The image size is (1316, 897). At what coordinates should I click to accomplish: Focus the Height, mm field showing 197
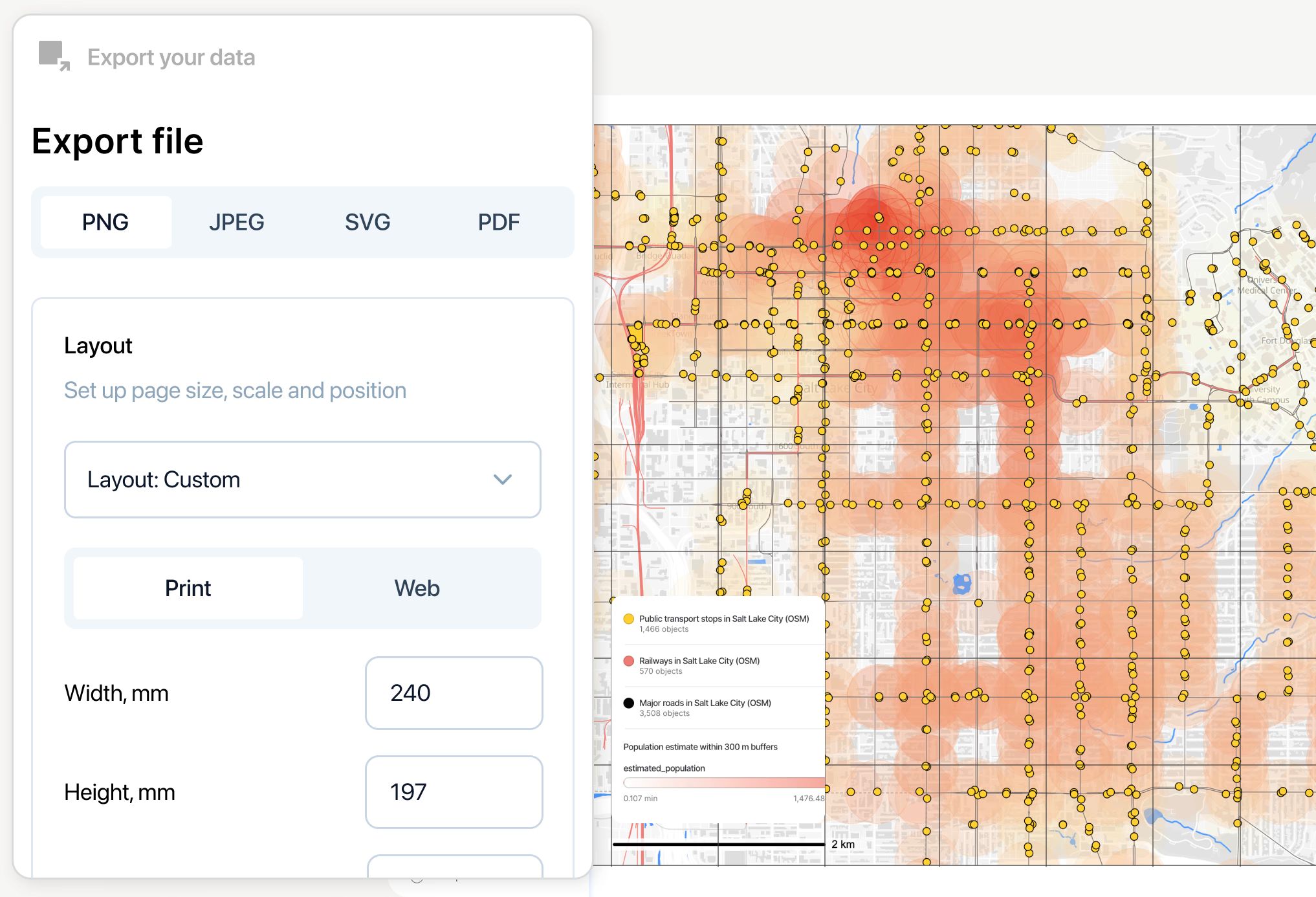454,792
